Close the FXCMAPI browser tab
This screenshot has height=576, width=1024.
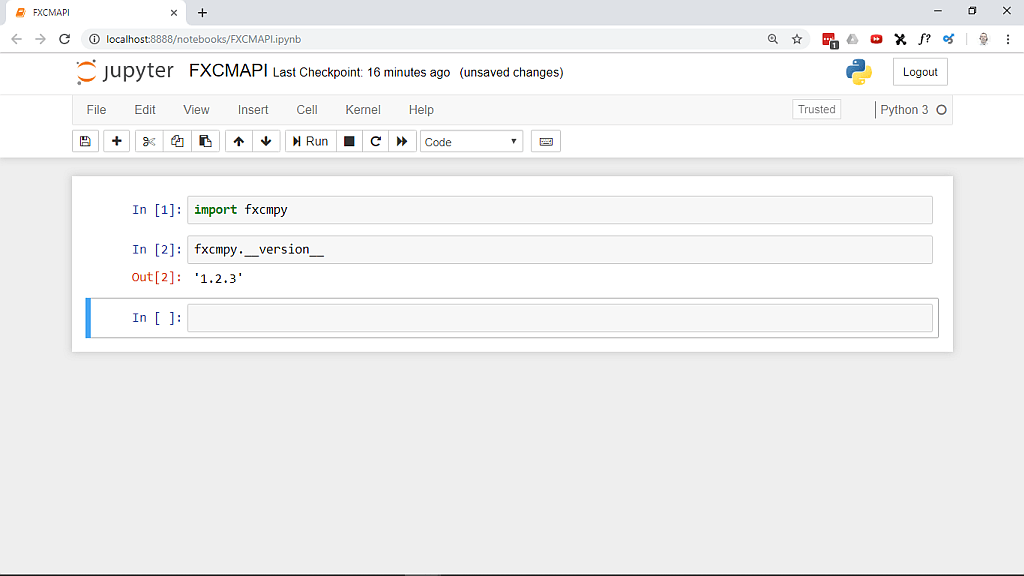[174, 12]
